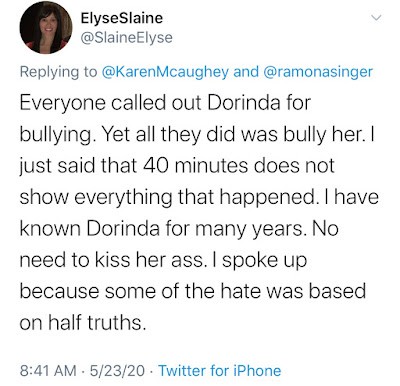Open the Twitter for iPhone source link

tap(220, 371)
